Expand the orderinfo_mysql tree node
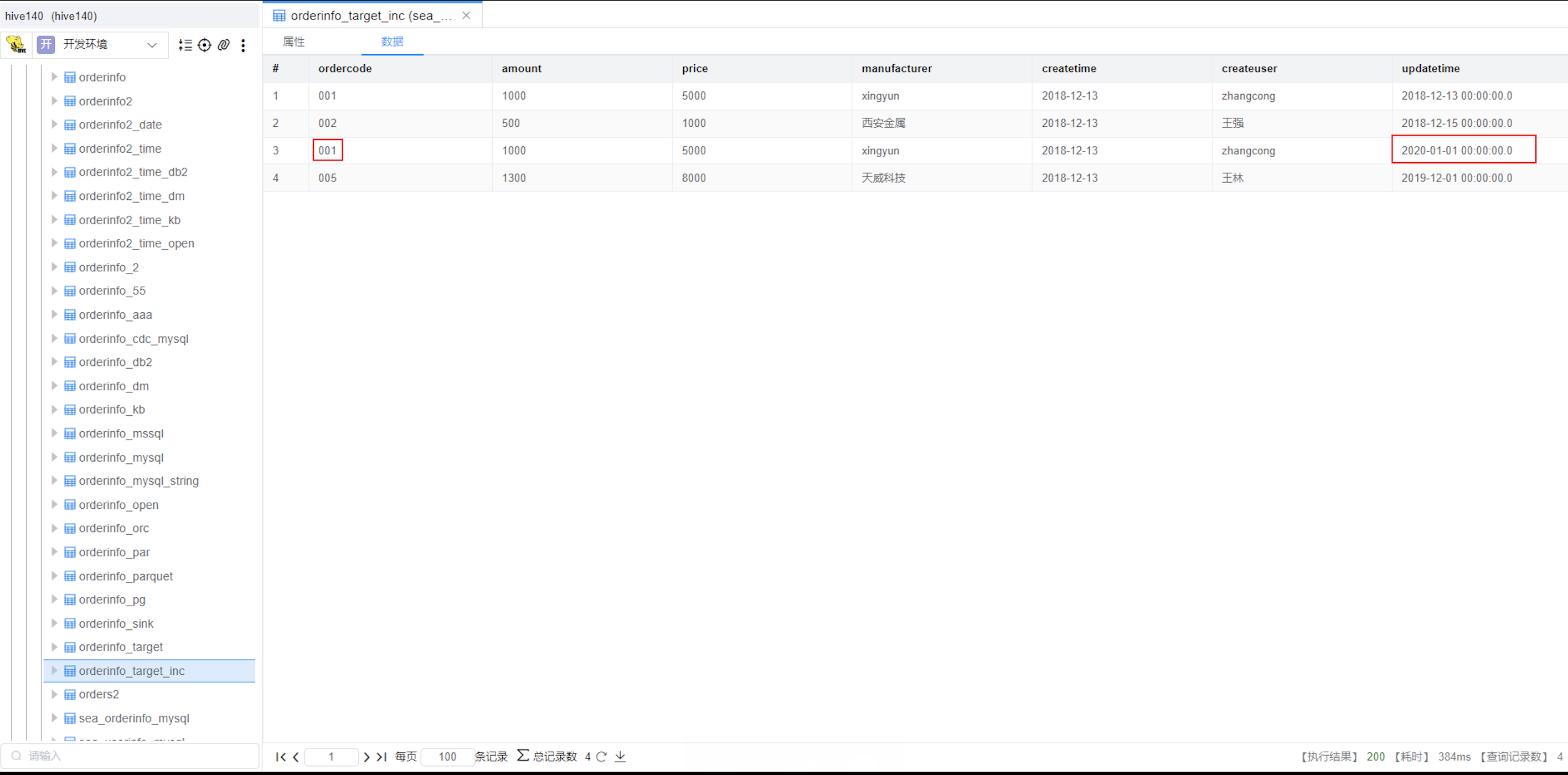Screen dimensions: 1568x775 click(x=54, y=457)
